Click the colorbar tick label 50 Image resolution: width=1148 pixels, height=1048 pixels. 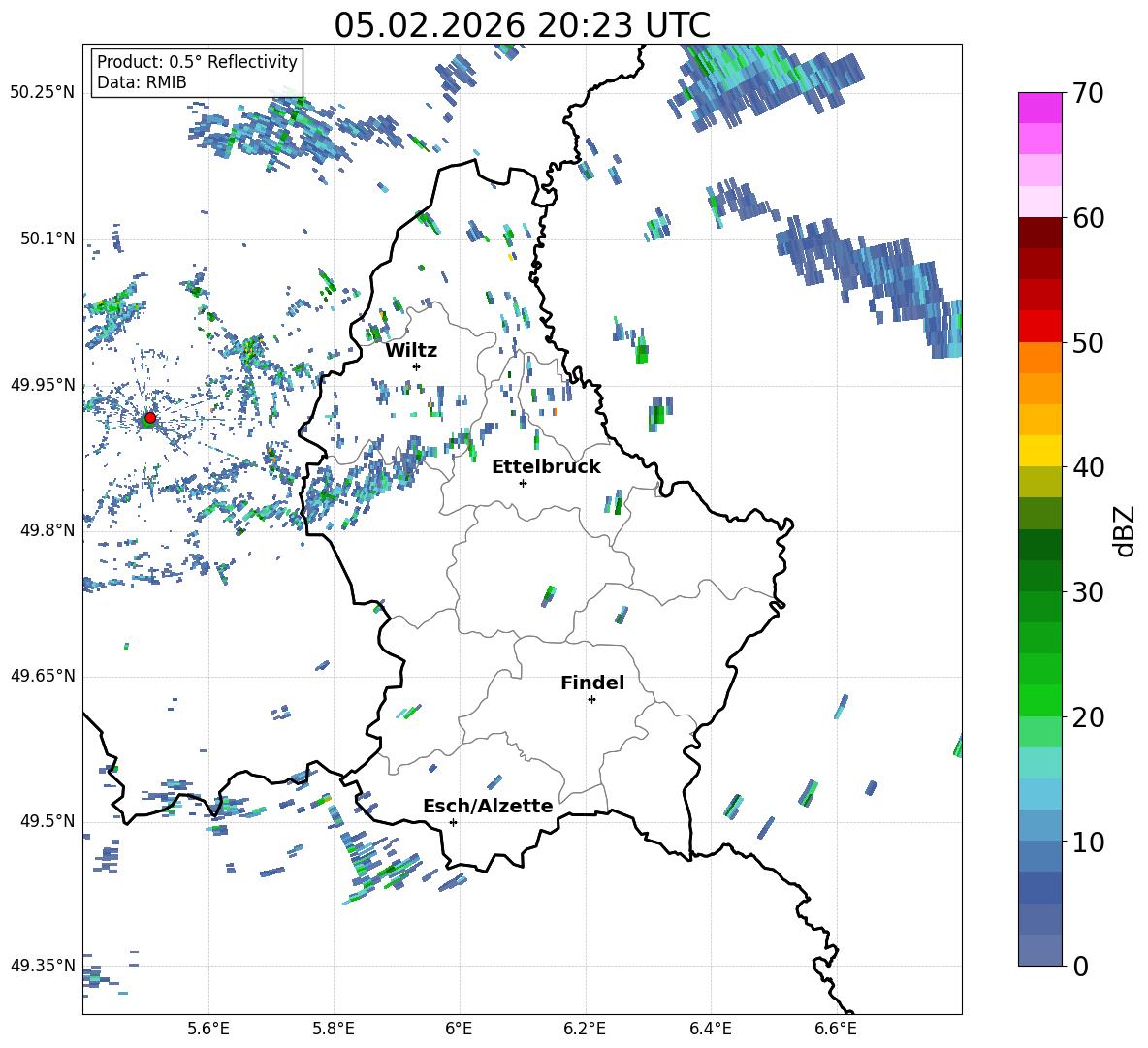click(x=1087, y=343)
